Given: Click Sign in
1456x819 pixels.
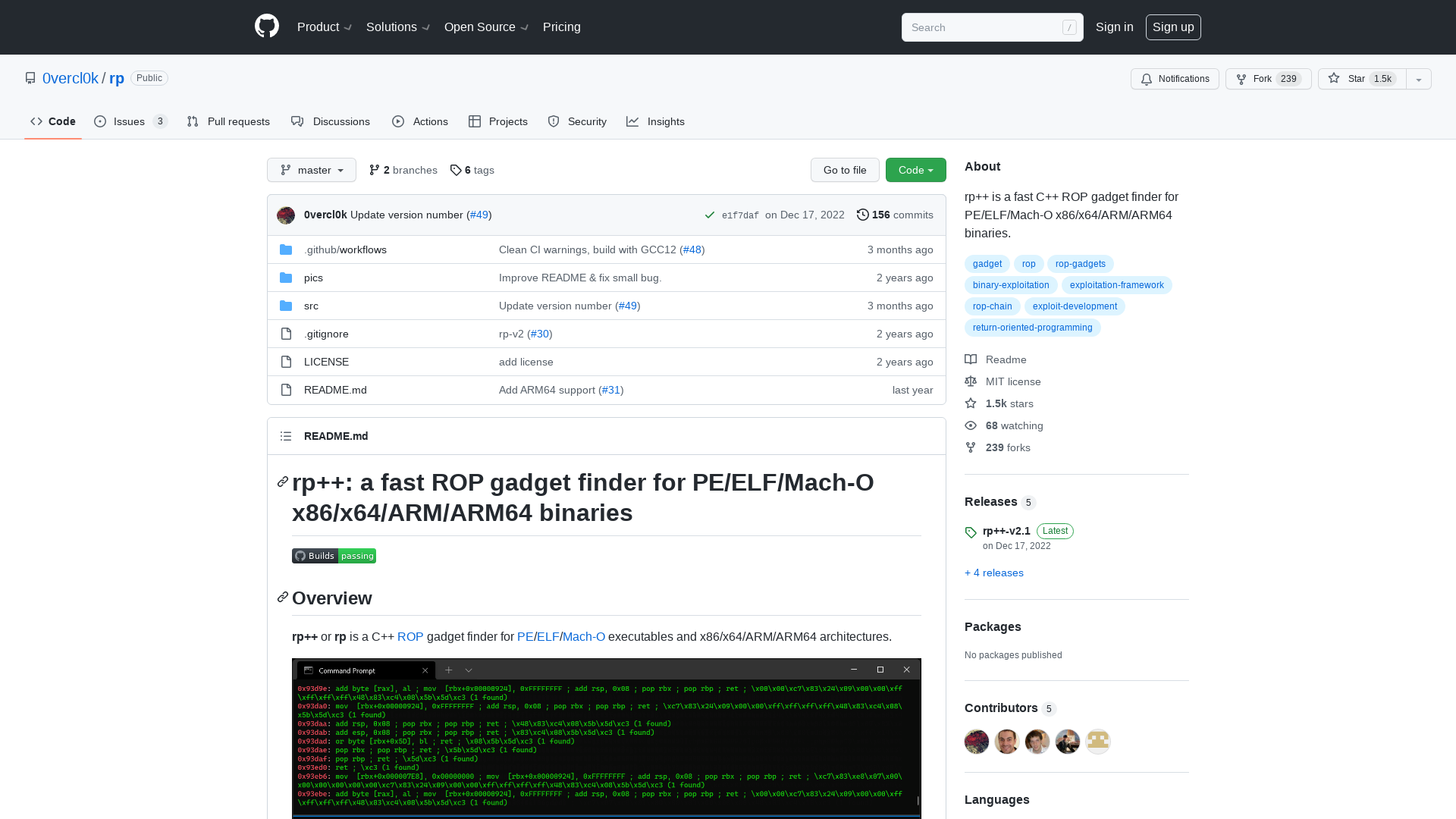Looking at the screenshot, I should coord(1115,27).
